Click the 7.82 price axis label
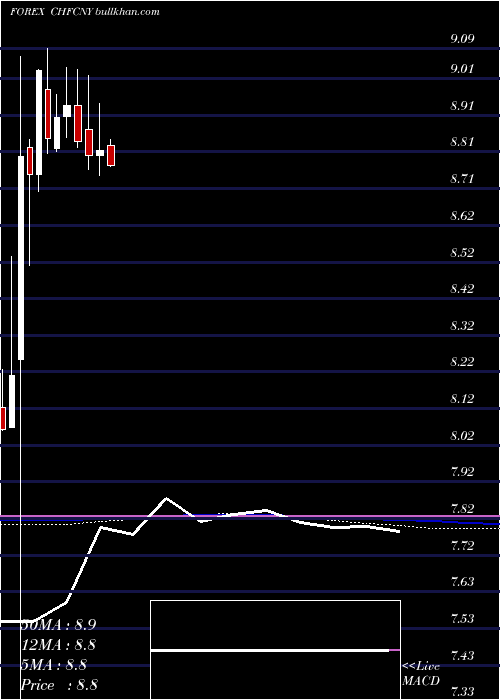This screenshot has width=500, height=700. pyautogui.click(x=462, y=508)
